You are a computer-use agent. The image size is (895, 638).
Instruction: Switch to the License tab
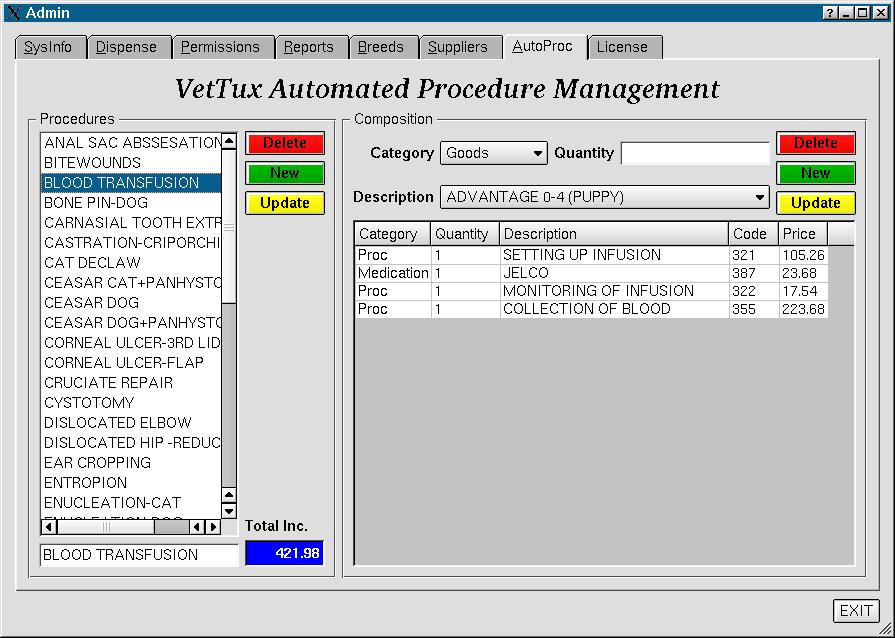625,47
